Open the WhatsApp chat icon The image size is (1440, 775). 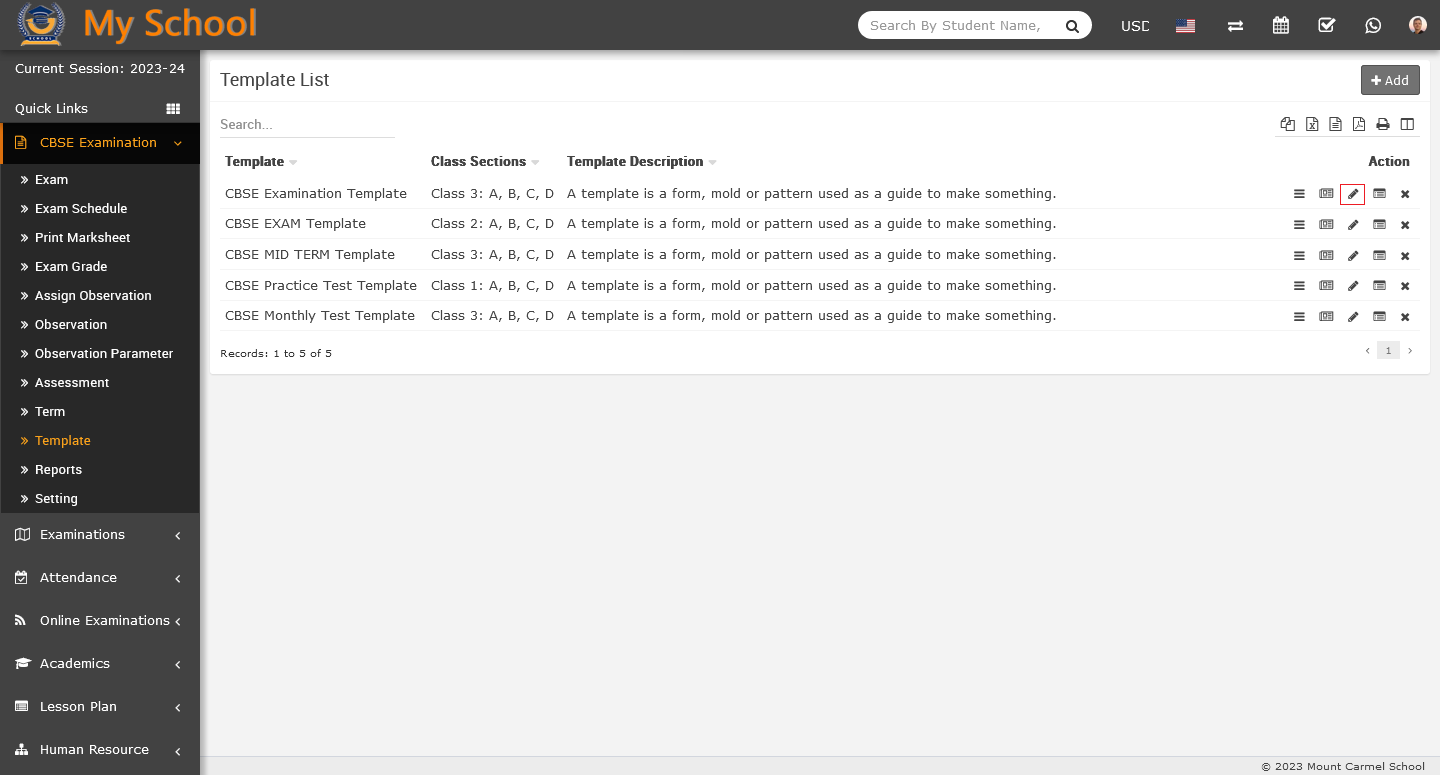click(x=1373, y=25)
